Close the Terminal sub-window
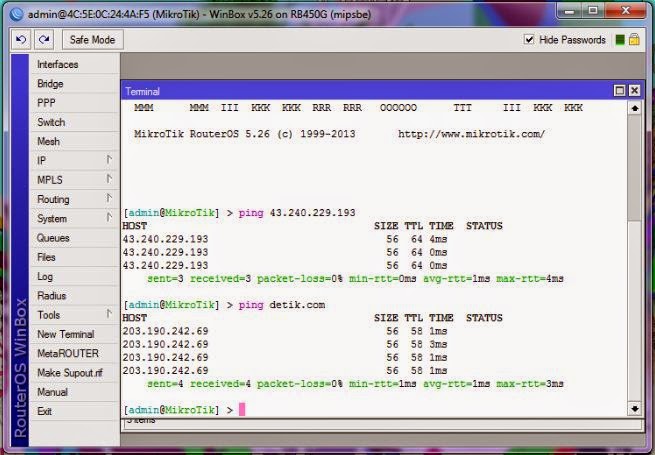Screen dimensions: 655x455 [x=634, y=90]
